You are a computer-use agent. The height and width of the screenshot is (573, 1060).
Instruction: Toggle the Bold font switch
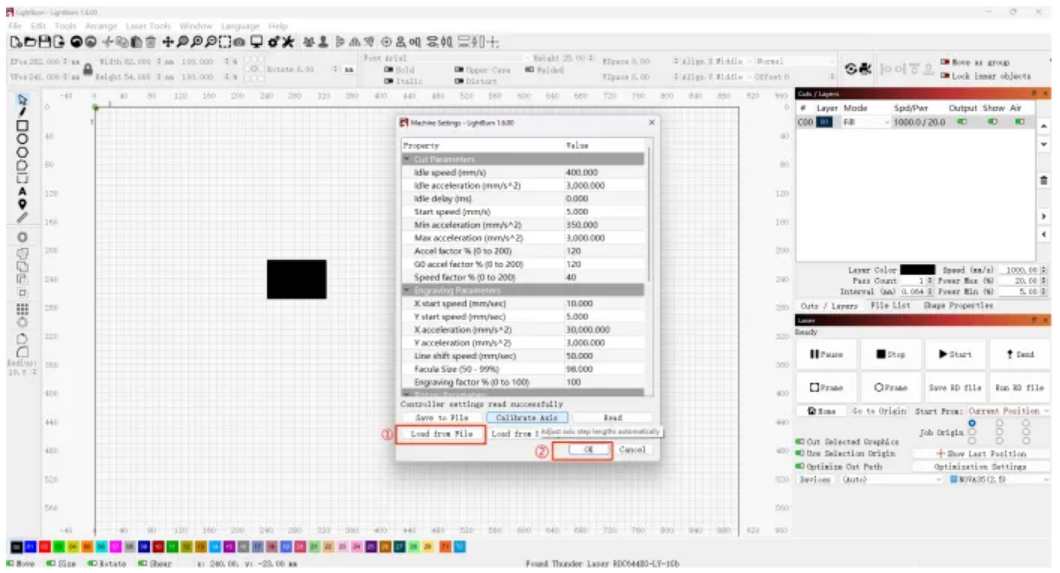coord(389,70)
